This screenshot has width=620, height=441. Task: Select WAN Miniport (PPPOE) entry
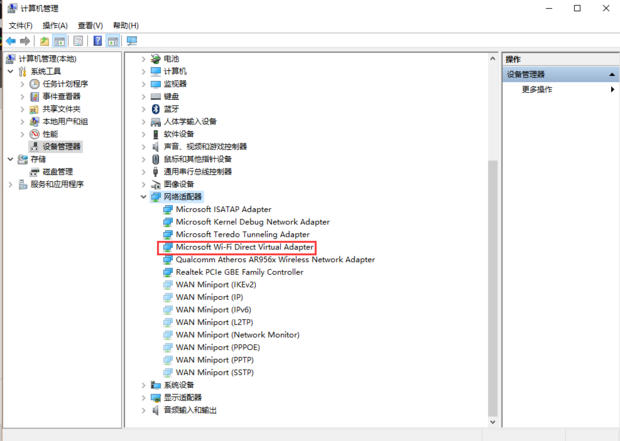[218, 348]
